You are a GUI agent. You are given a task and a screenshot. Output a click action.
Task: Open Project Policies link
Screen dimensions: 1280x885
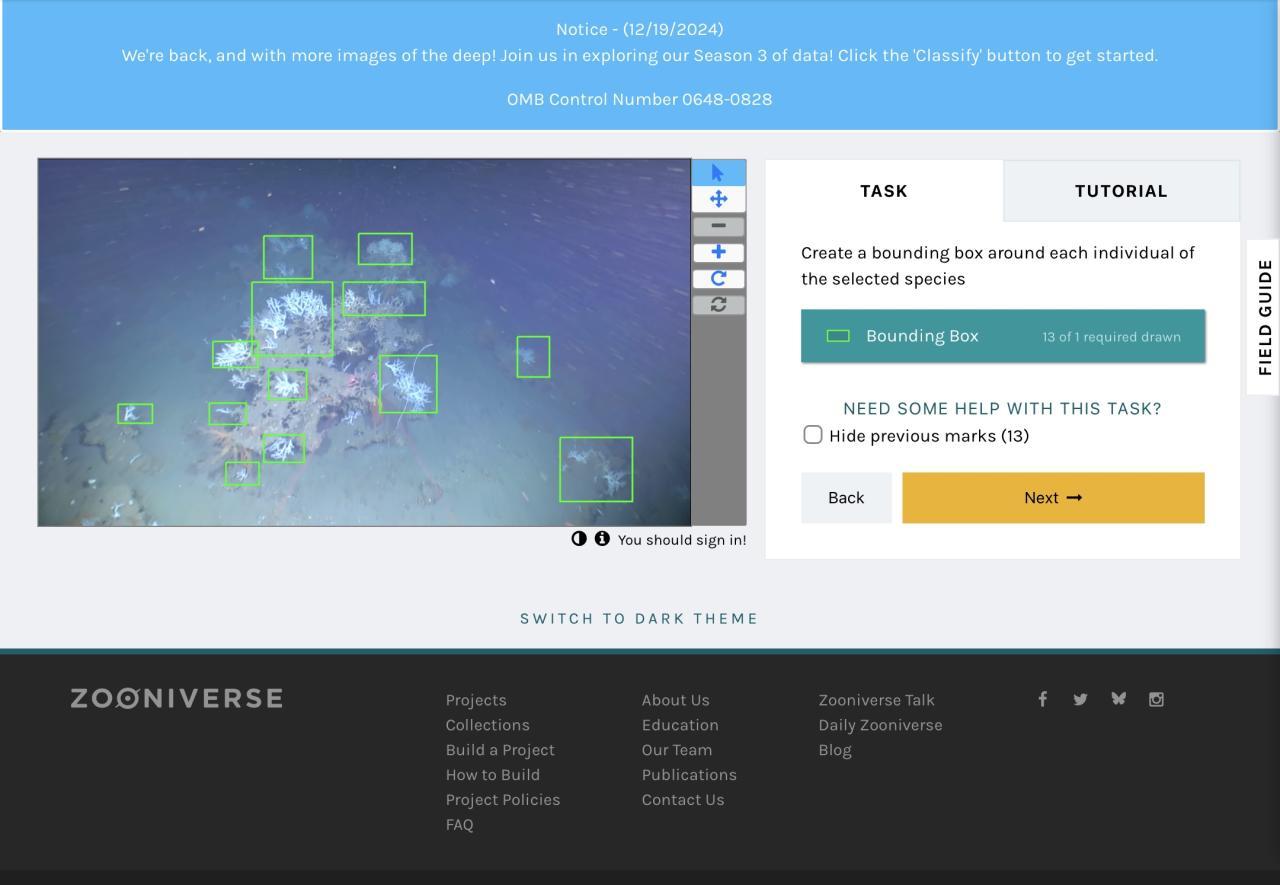(503, 800)
